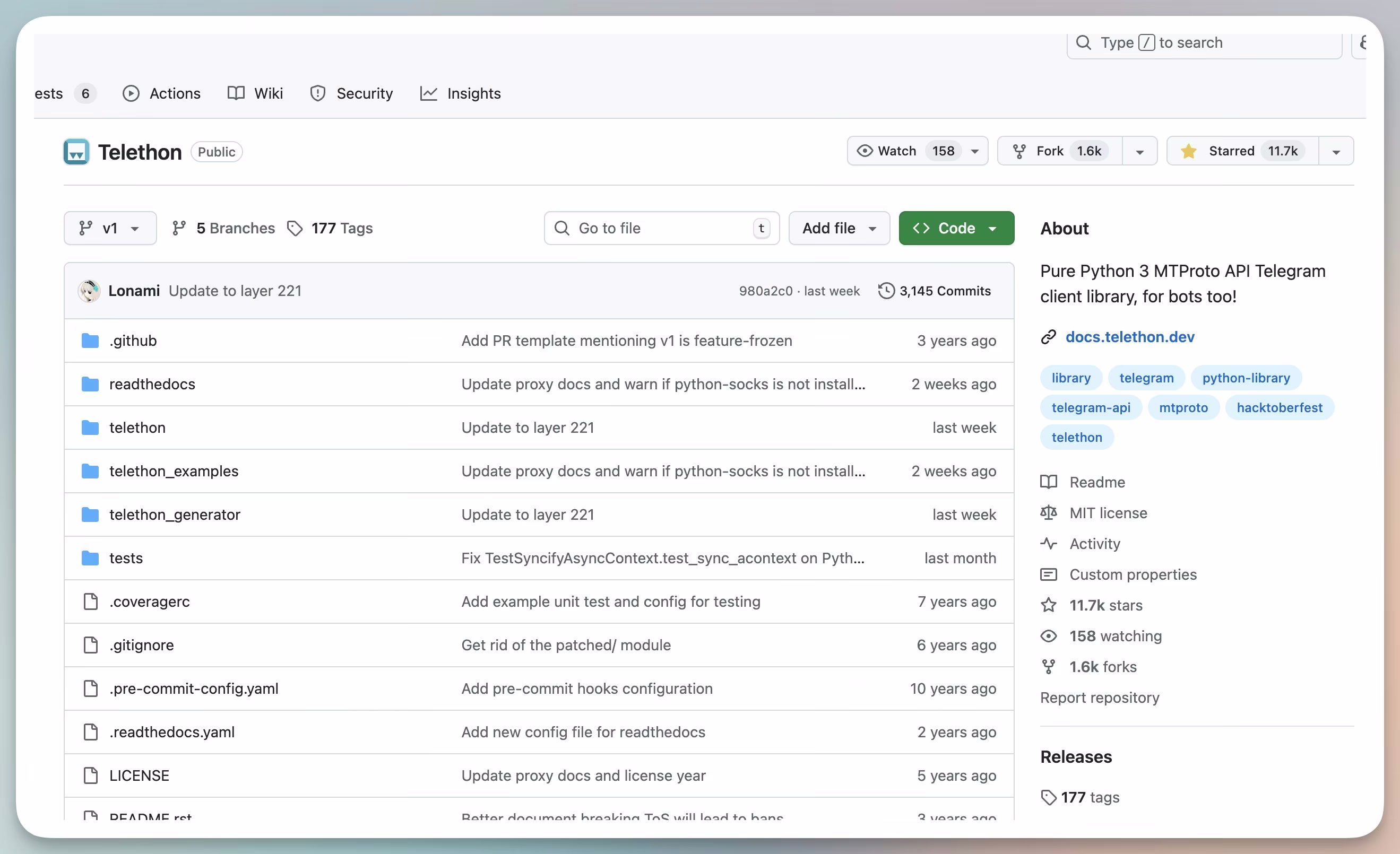Expand the Add file dropdown

839,228
